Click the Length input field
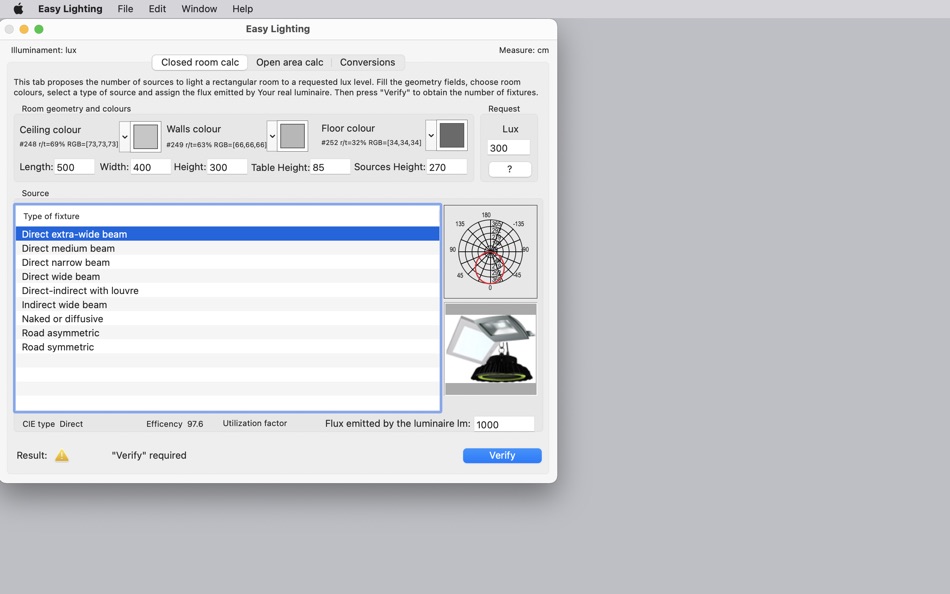 75,167
